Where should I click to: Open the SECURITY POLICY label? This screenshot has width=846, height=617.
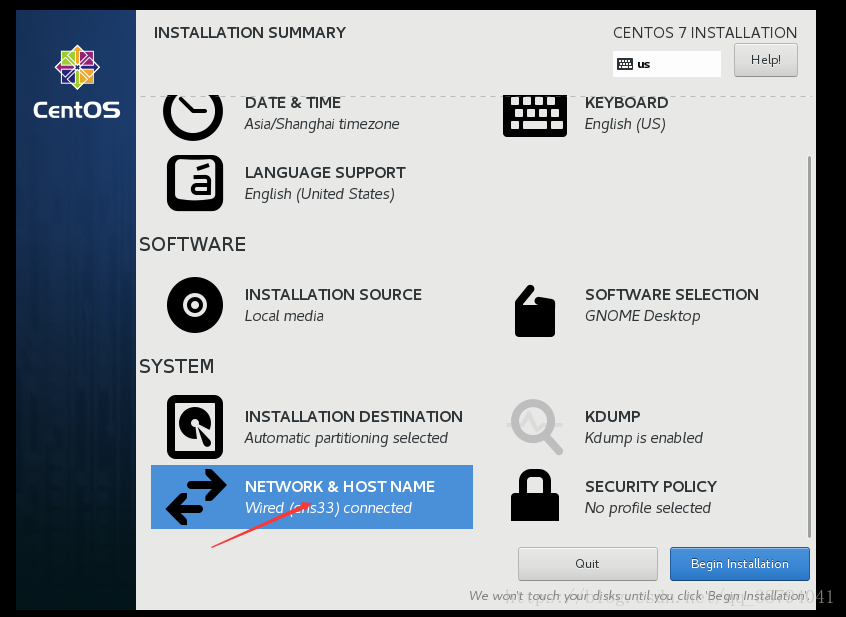click(x=651, y=486)
